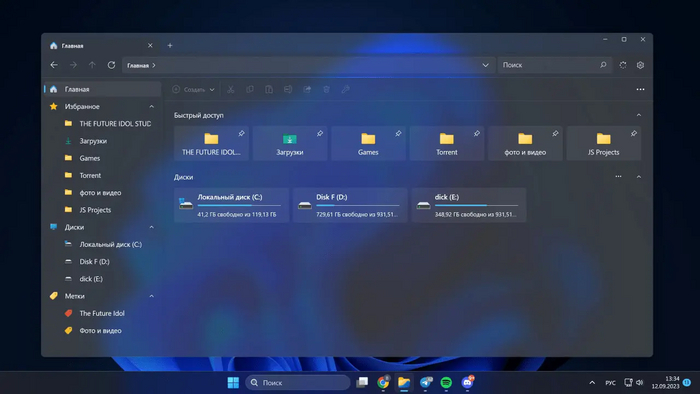The height and width of the screenshot is (394, 700).
Task: Click the forward navigation arrow
Action: [73, 65]
